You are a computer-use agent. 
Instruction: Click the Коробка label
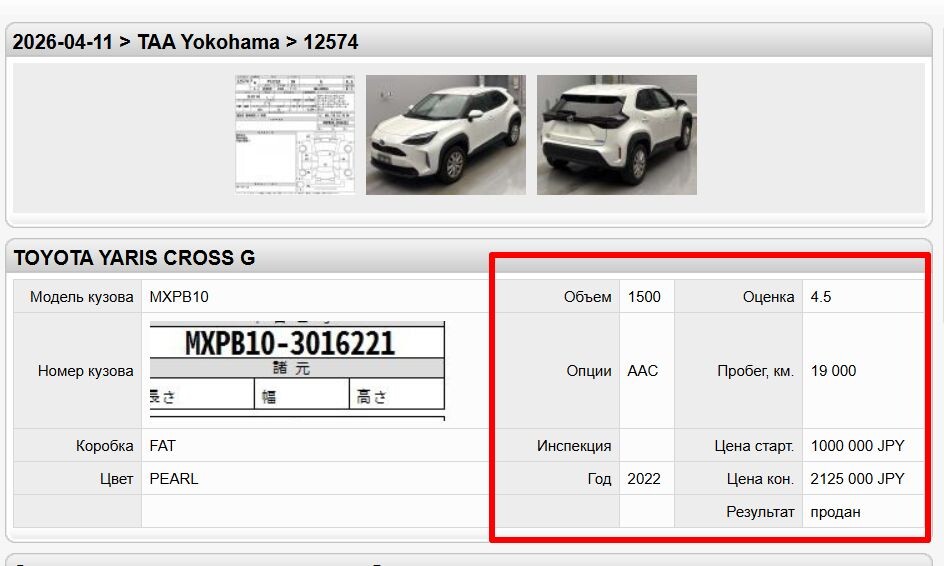point(104,446)
